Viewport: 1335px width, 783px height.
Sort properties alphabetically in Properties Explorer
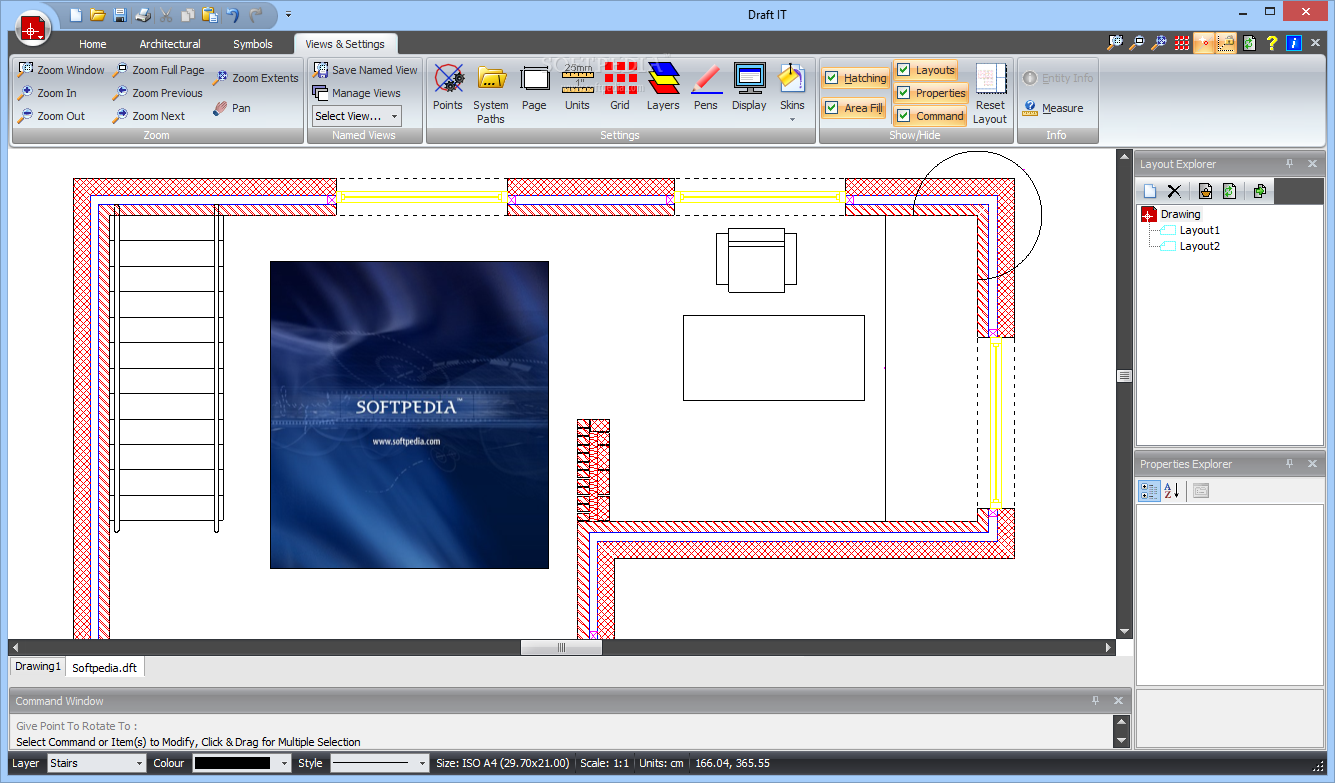pyautogui.click(x=1172, y=490)
